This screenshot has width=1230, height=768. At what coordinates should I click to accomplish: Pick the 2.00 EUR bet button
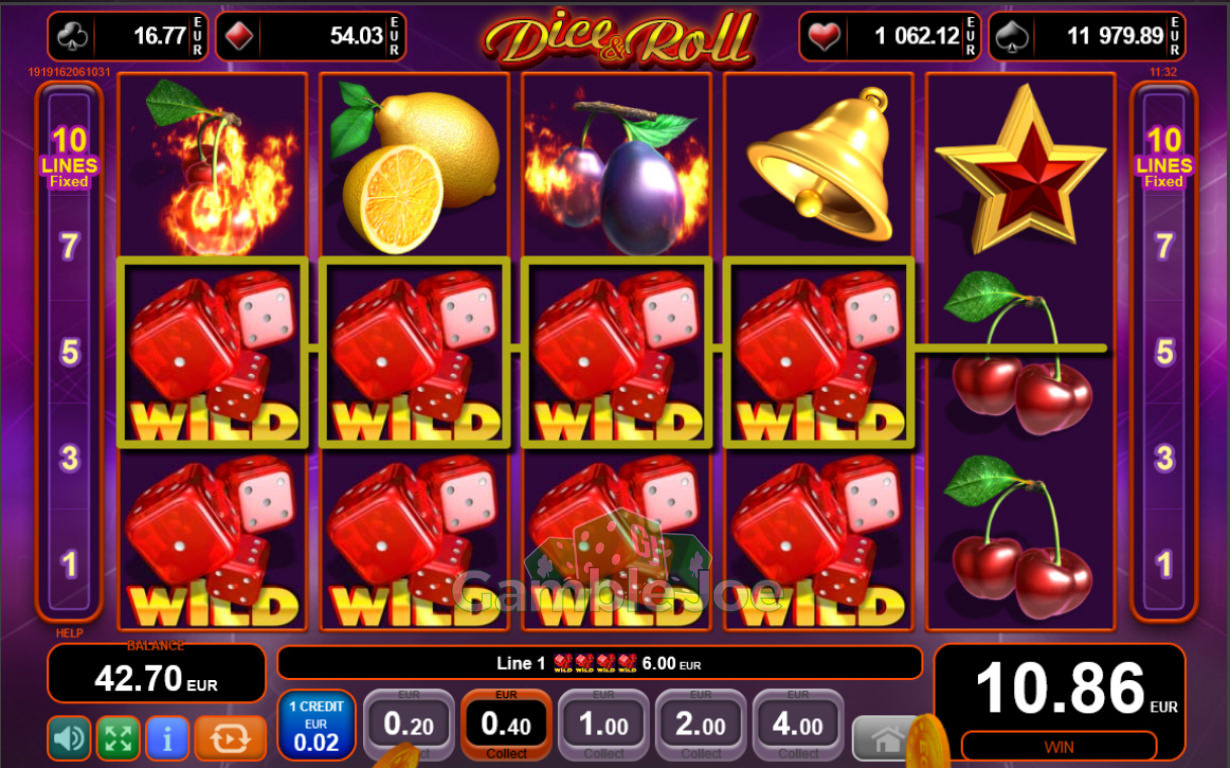coord(701,725)
